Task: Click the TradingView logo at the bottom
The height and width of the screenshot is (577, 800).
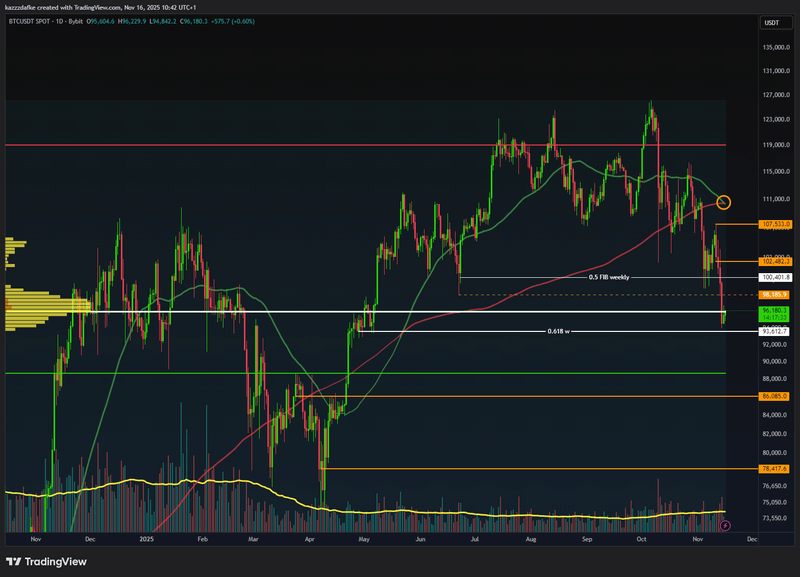Action: pos(46,562)
